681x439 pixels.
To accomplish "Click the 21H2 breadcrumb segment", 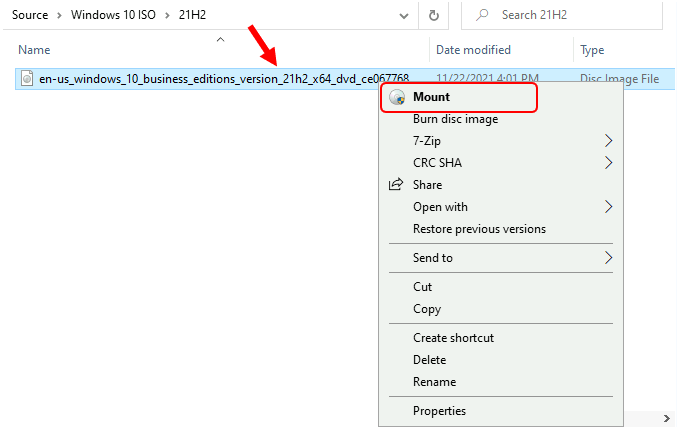I will click(x=192, y=15).
